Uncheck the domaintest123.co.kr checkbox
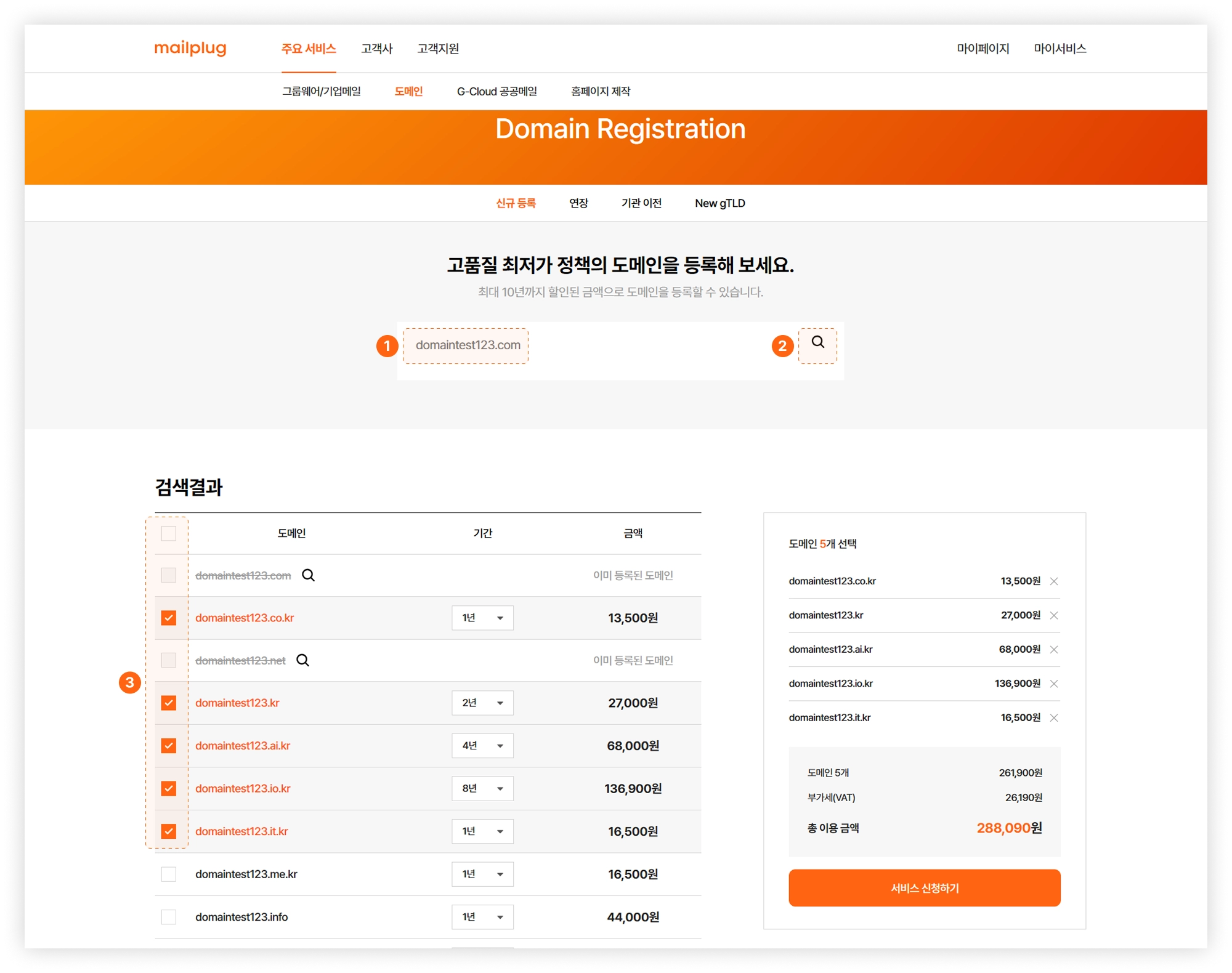 [x=168, y=618]
